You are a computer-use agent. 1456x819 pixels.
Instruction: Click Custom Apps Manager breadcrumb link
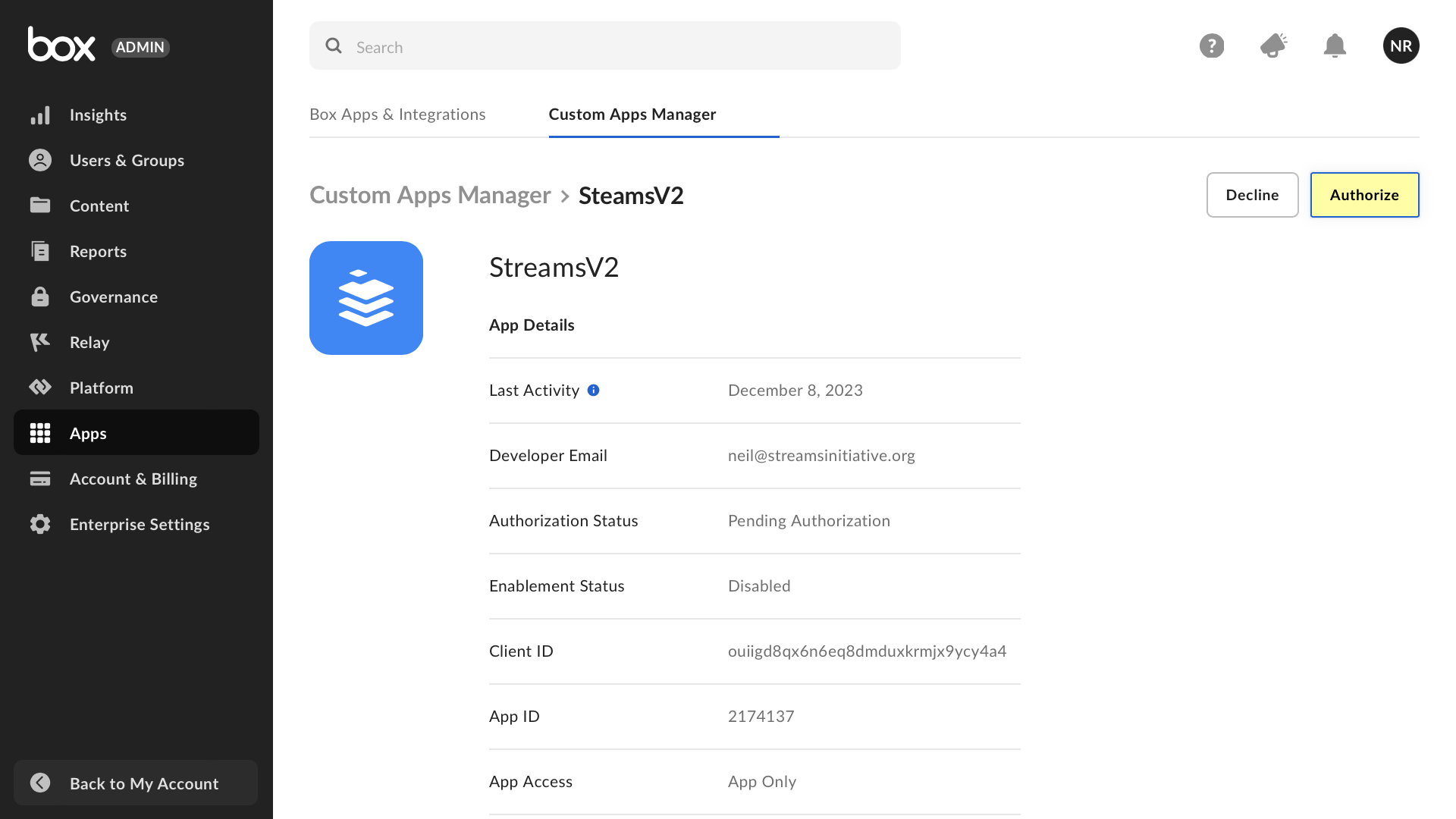430,195
